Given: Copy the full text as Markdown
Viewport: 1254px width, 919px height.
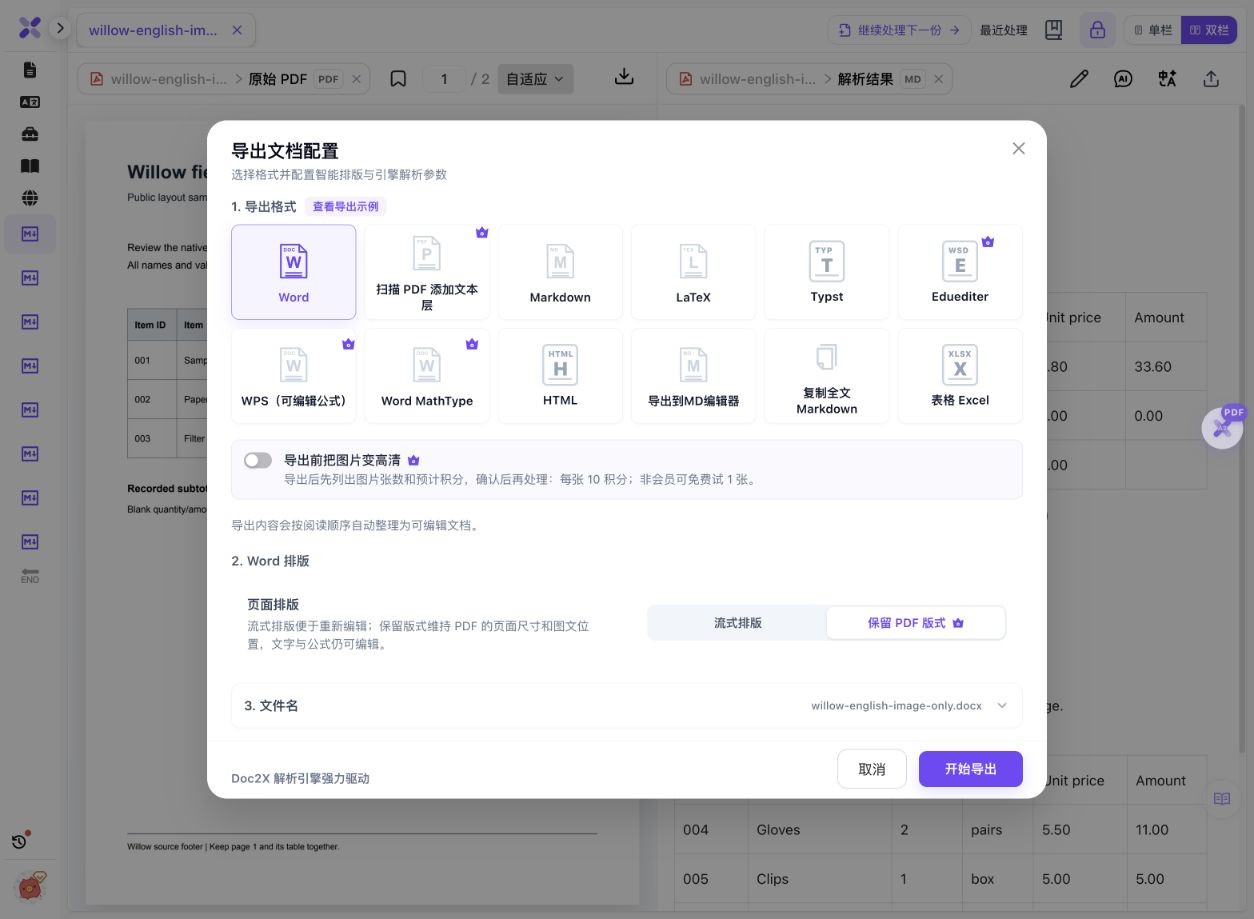Looking at the screenshot, I should pyautogui.click(x=827, y=376).
